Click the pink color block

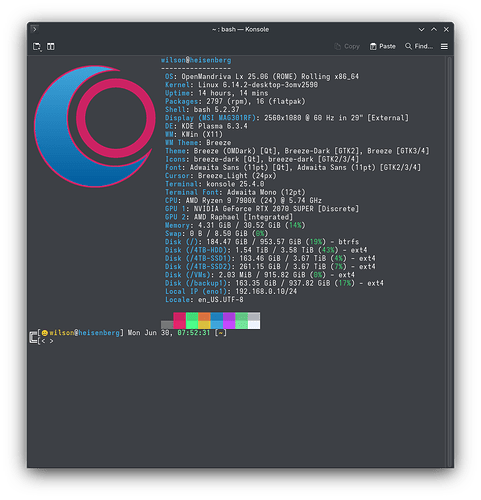coord(179,320)
